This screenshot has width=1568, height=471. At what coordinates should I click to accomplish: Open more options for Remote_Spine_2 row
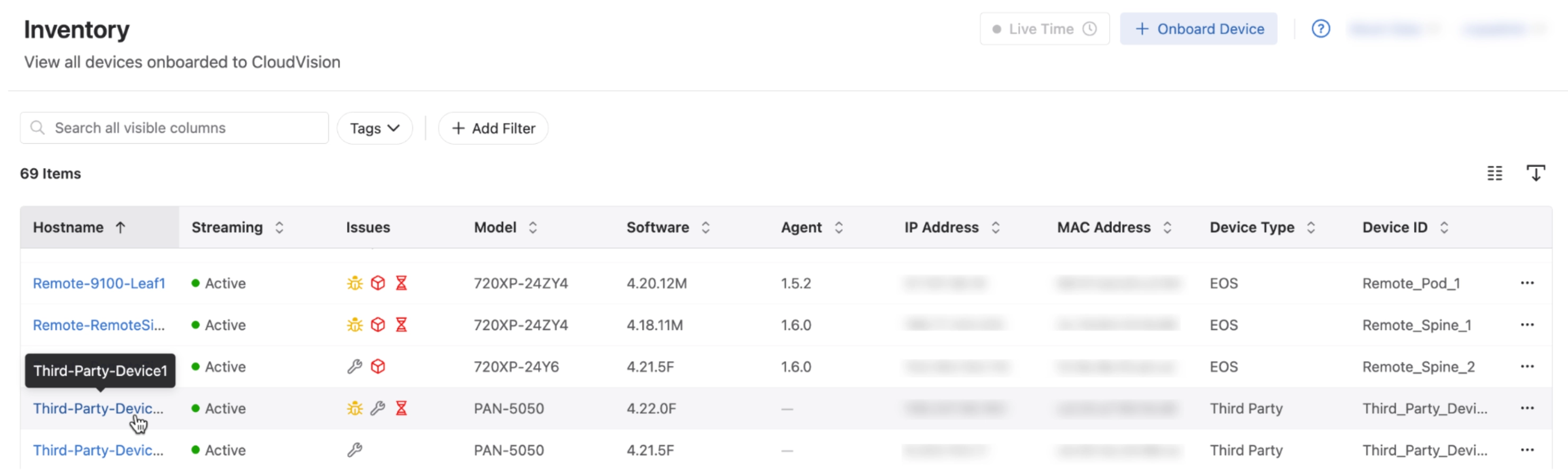(x=1527, y=366)
